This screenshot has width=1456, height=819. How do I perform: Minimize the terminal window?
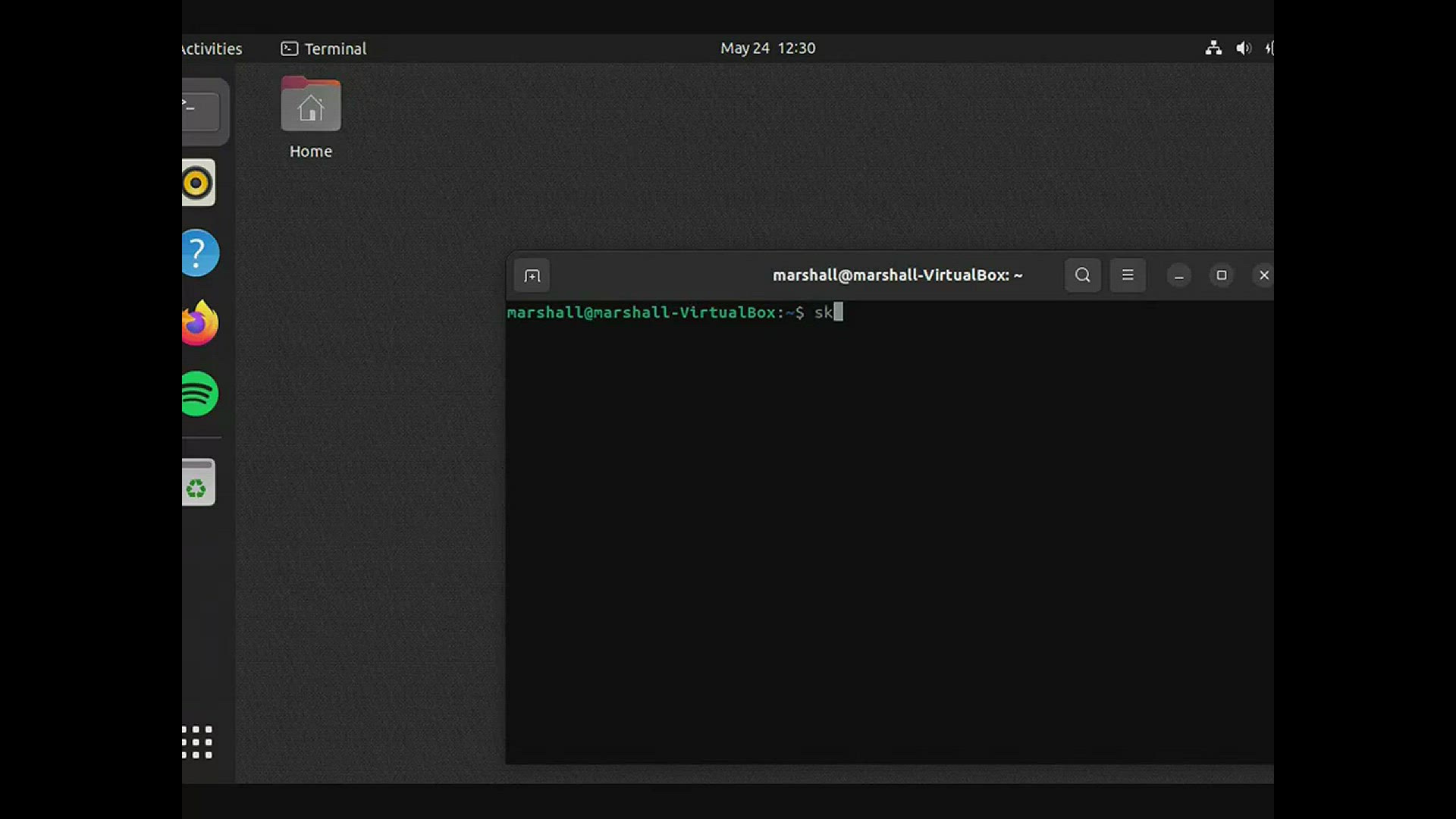[x=1178, y=276]
